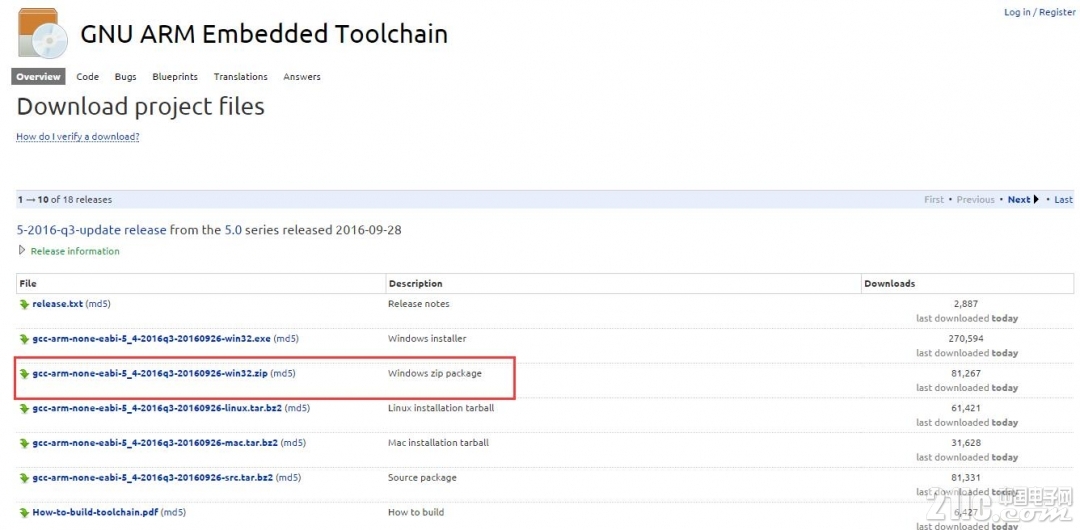Click the 31,628 download count

(x=966, y=442)
